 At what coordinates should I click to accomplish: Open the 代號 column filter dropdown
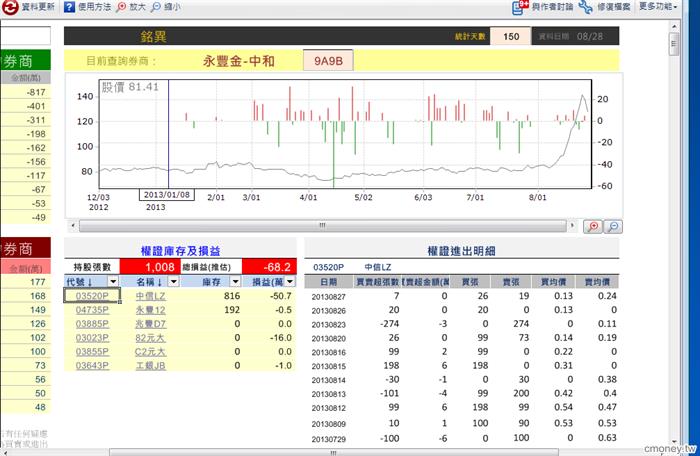pos(113,281)
